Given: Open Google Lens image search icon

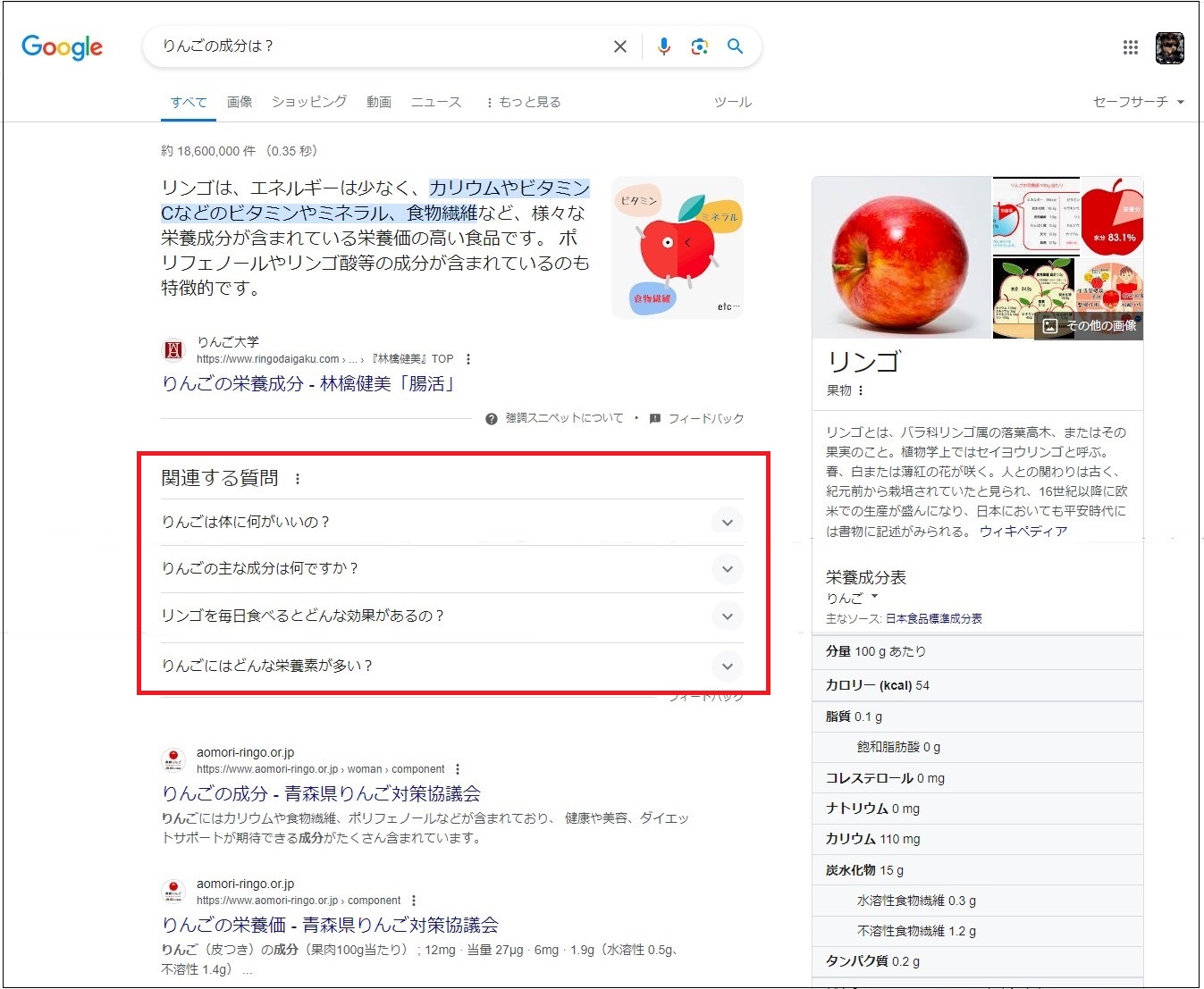Looking at the screenshot, I should tap(699, 46).
